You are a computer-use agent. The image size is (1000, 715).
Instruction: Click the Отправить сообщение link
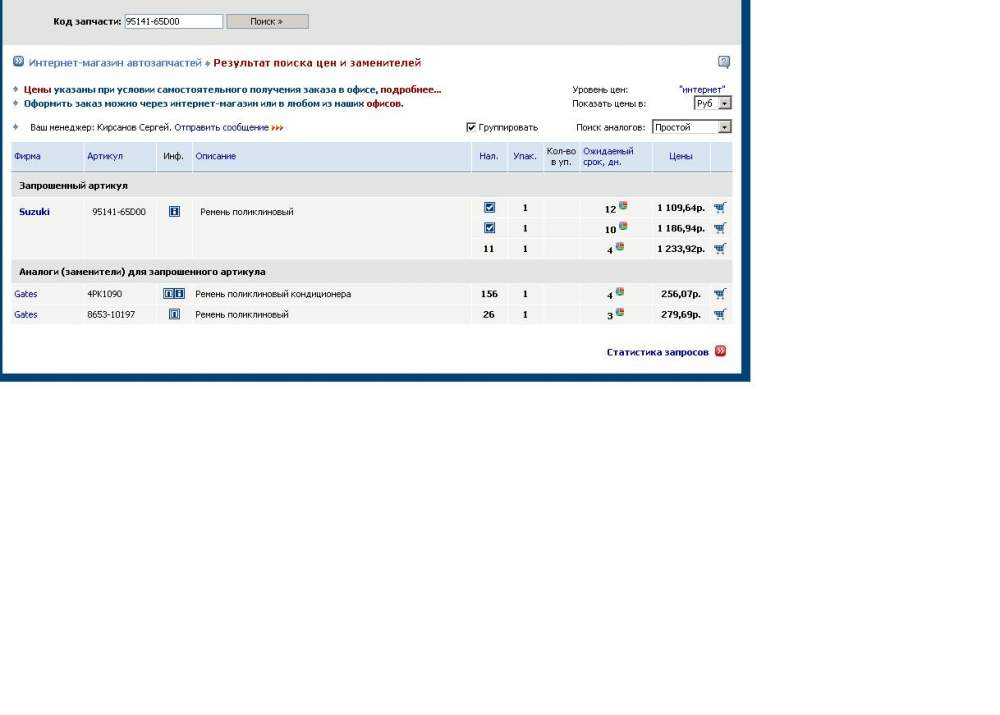point(221,127)
